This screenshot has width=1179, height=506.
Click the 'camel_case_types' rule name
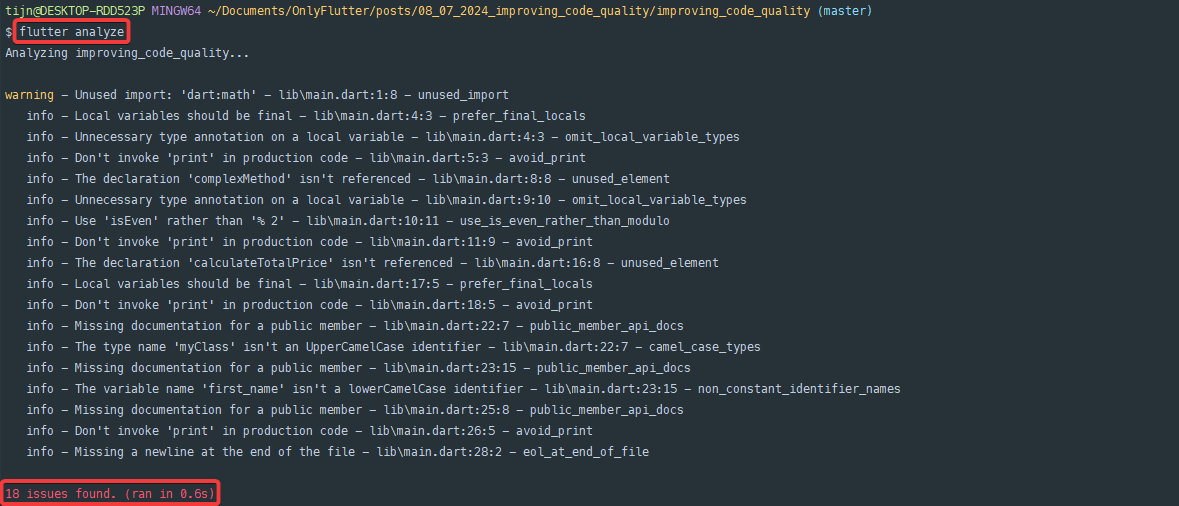coord(705,347)
